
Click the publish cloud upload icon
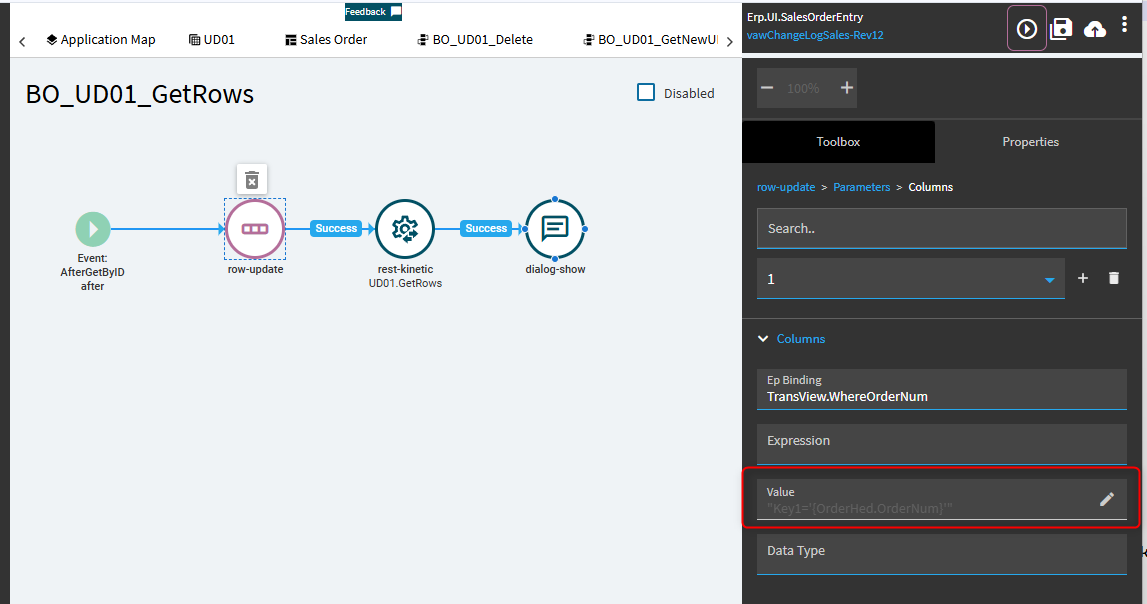tap(1094, 29)
